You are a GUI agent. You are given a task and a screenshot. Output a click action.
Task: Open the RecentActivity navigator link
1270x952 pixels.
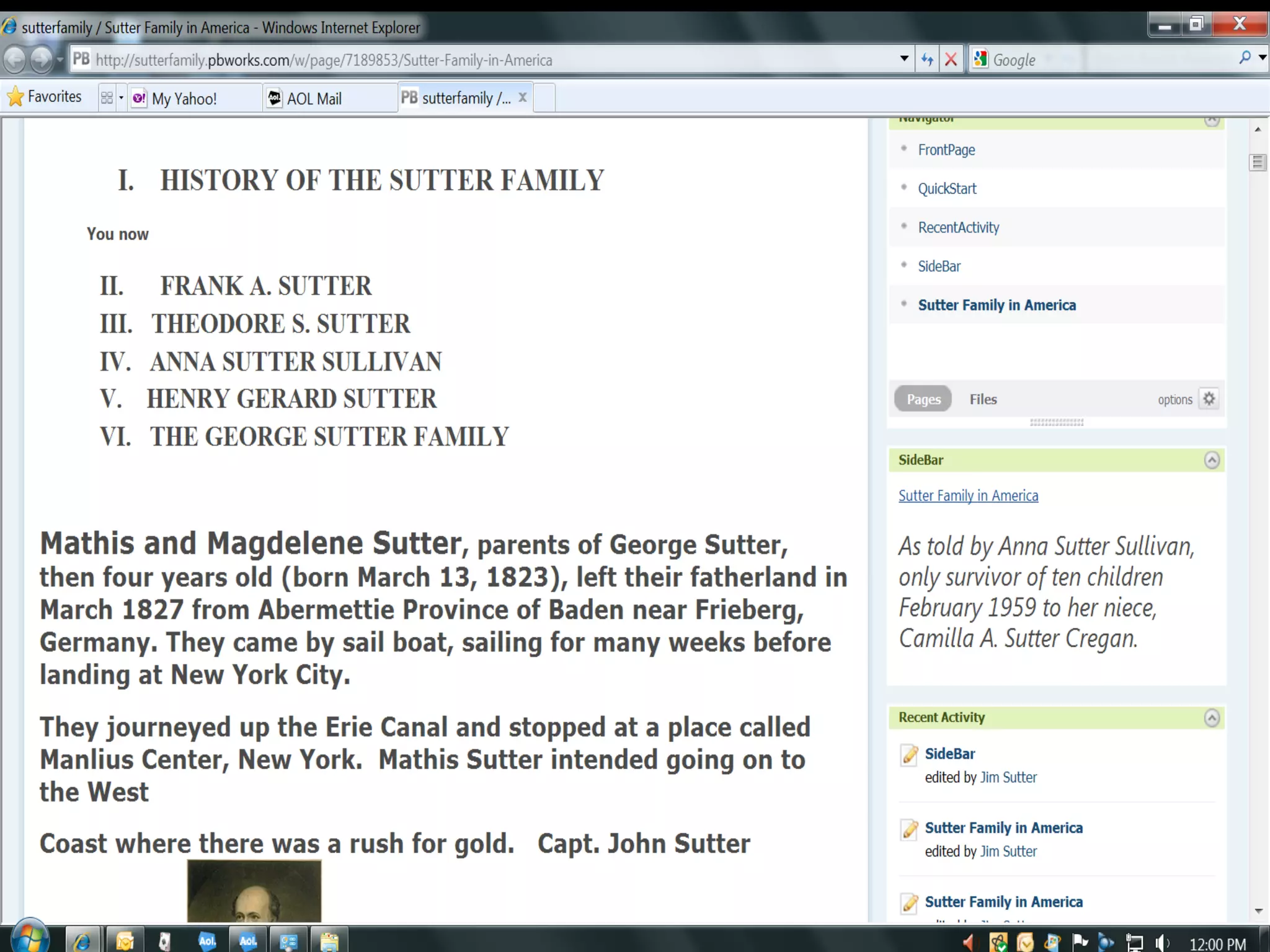point(958,227)
